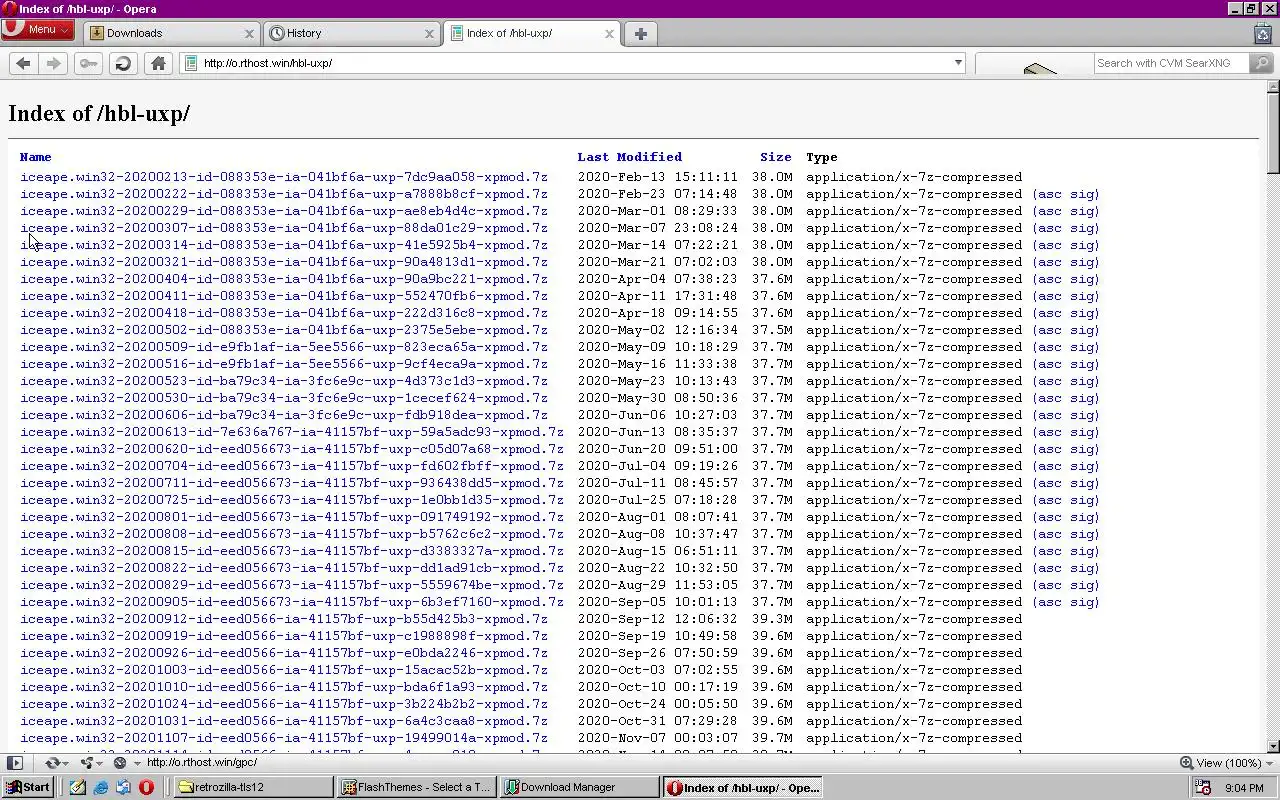Click 2020-Oct-10 00:17:19 date text
Screen dimensions: 1280x800
657,687
